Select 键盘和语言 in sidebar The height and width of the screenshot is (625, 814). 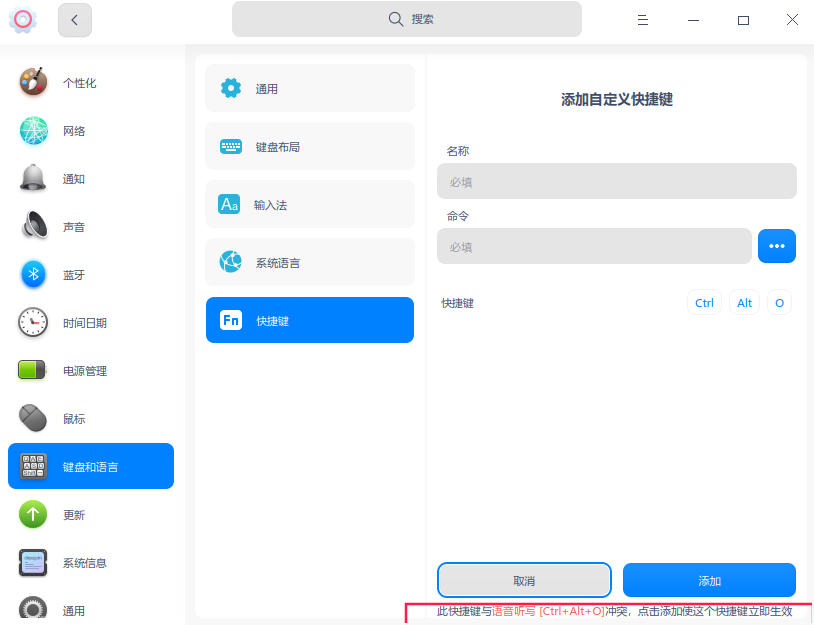coord(91,466)
